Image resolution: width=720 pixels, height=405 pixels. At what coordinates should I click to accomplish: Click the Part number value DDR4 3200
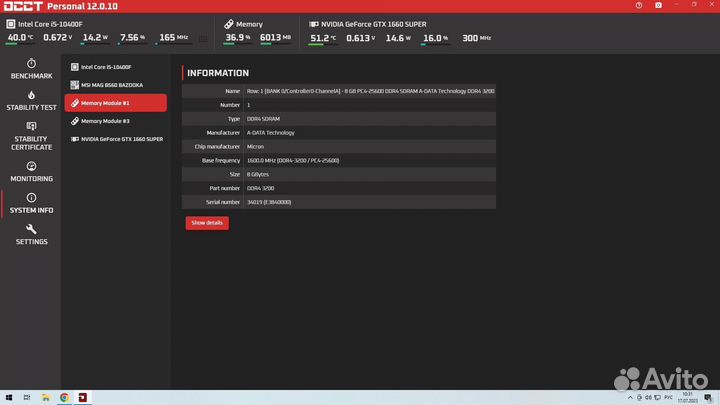(260, 188)
